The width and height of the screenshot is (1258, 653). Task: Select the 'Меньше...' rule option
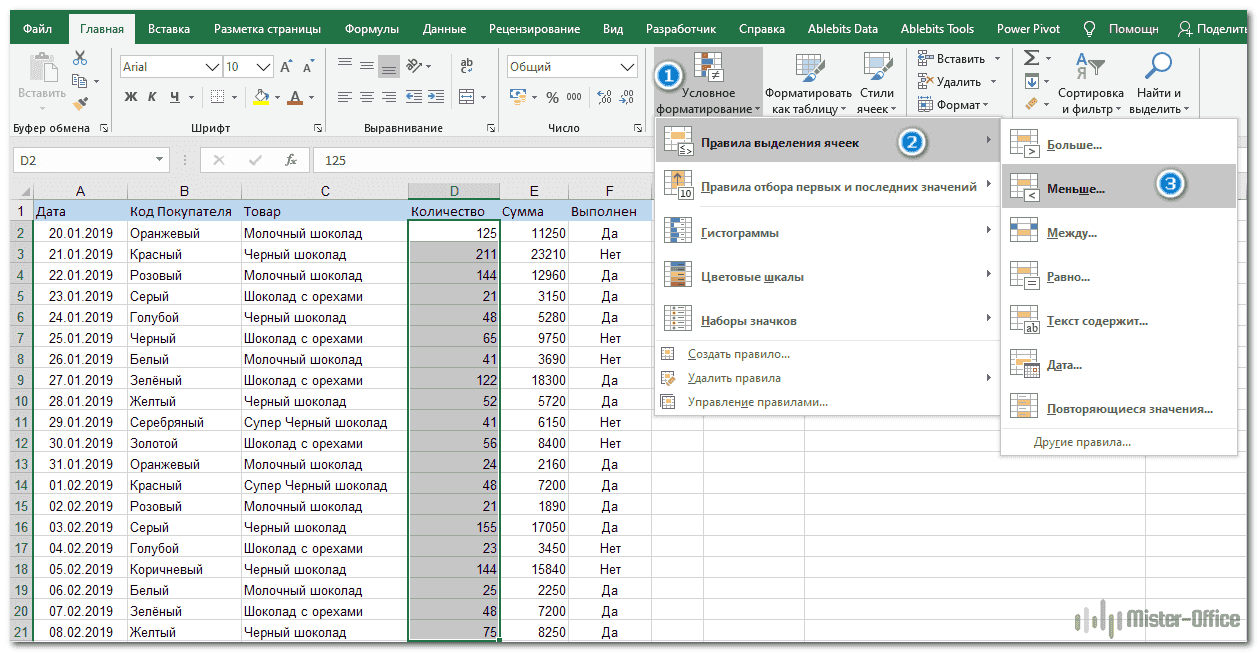coord(1075,188)
